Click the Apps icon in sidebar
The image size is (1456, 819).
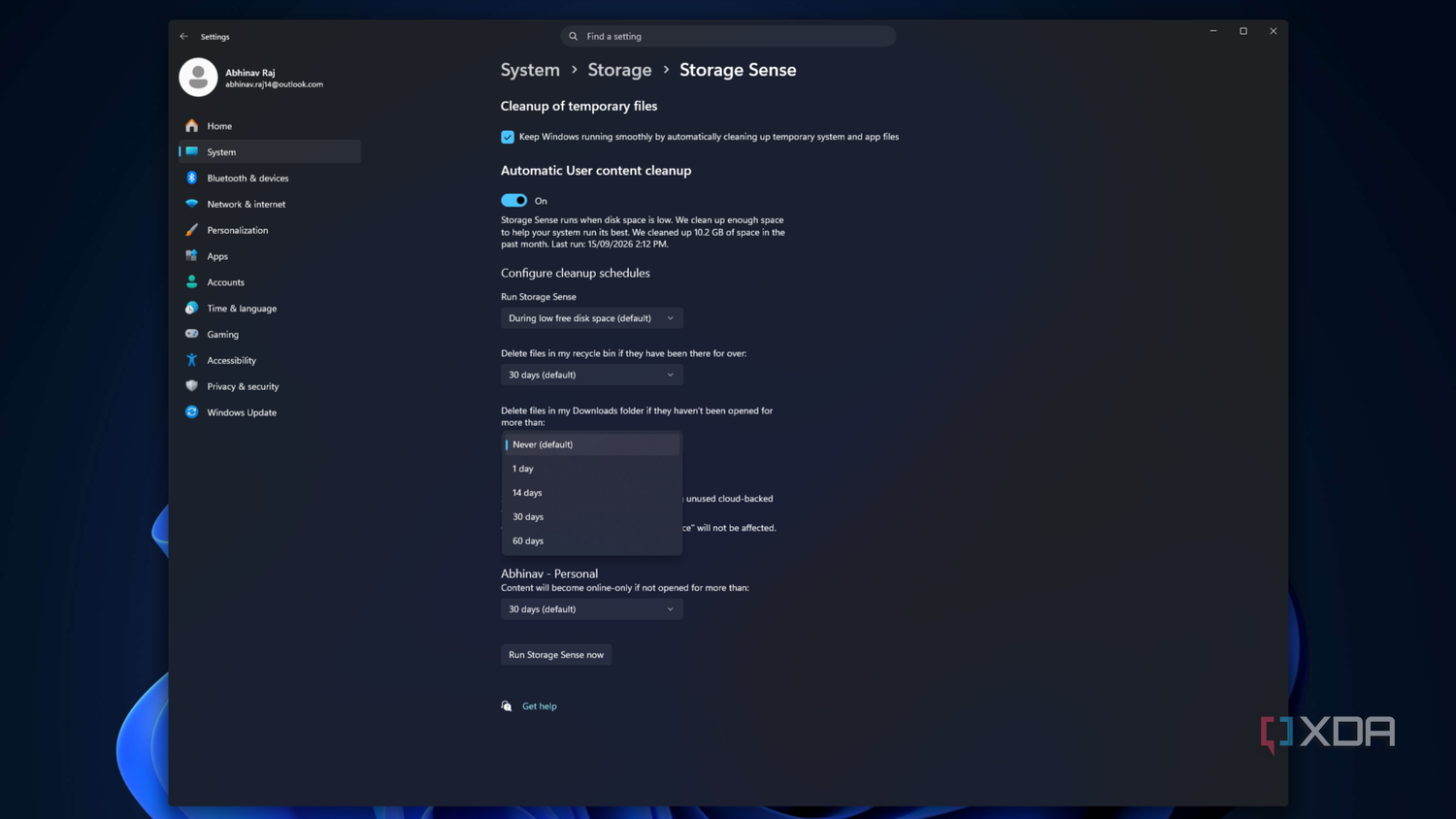(191, 256)
